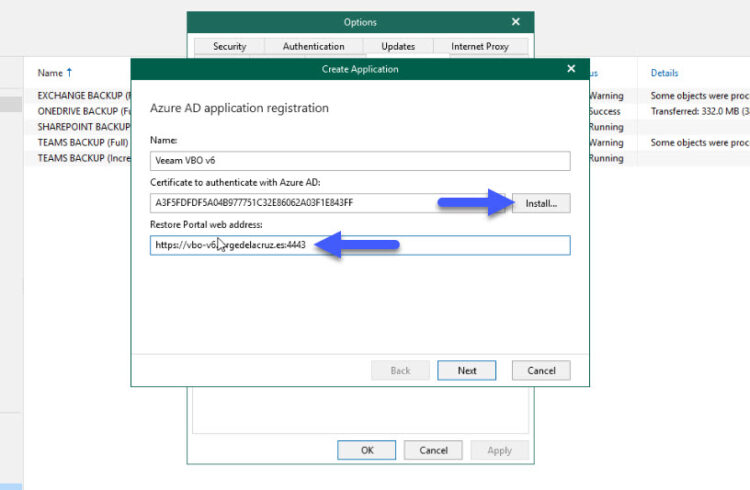
Task: Click the certificate thumbprint field
Action: [x=330, y=203]
